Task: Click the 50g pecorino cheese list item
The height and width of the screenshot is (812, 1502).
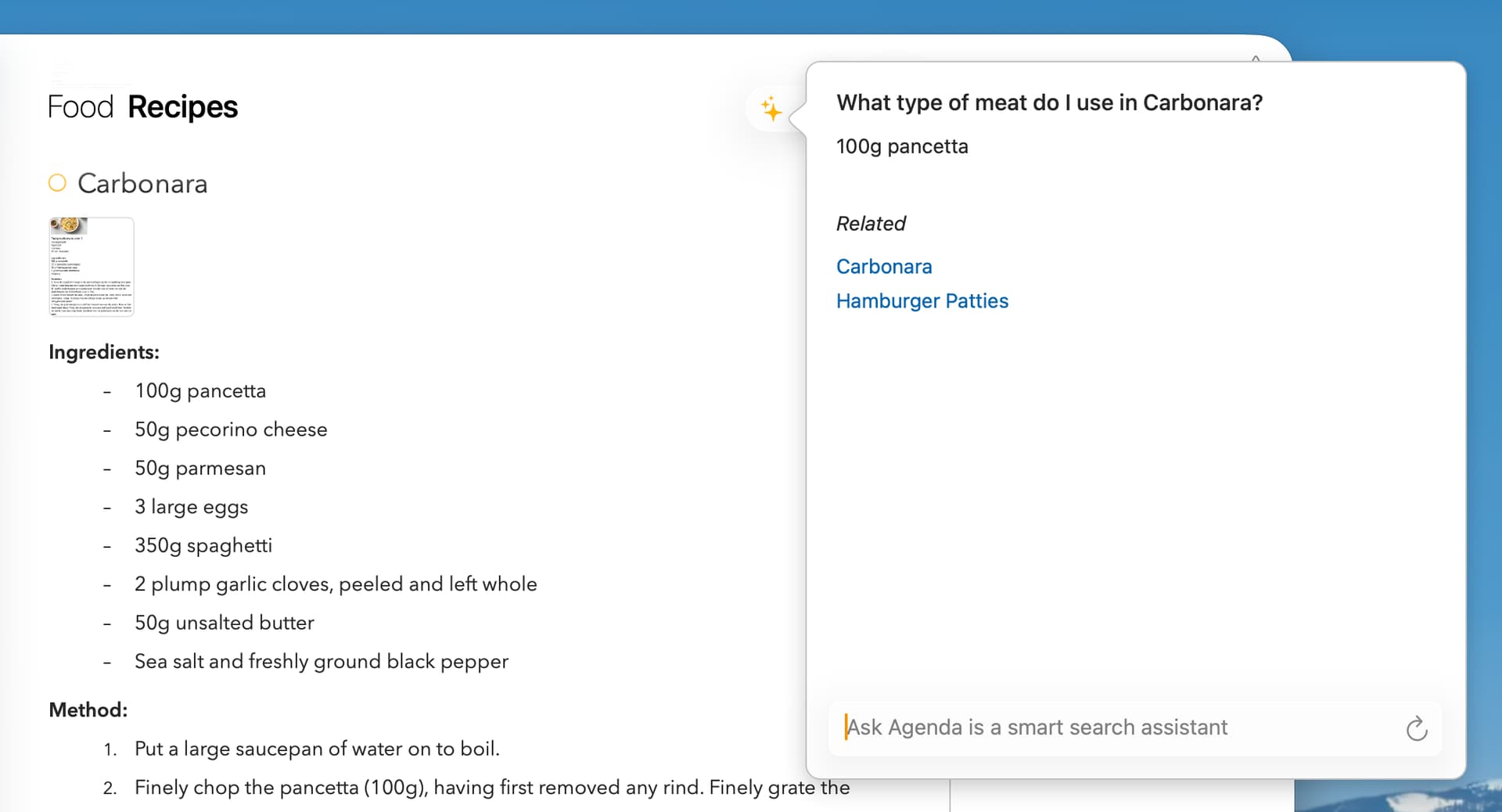Action: coord(231,429)
